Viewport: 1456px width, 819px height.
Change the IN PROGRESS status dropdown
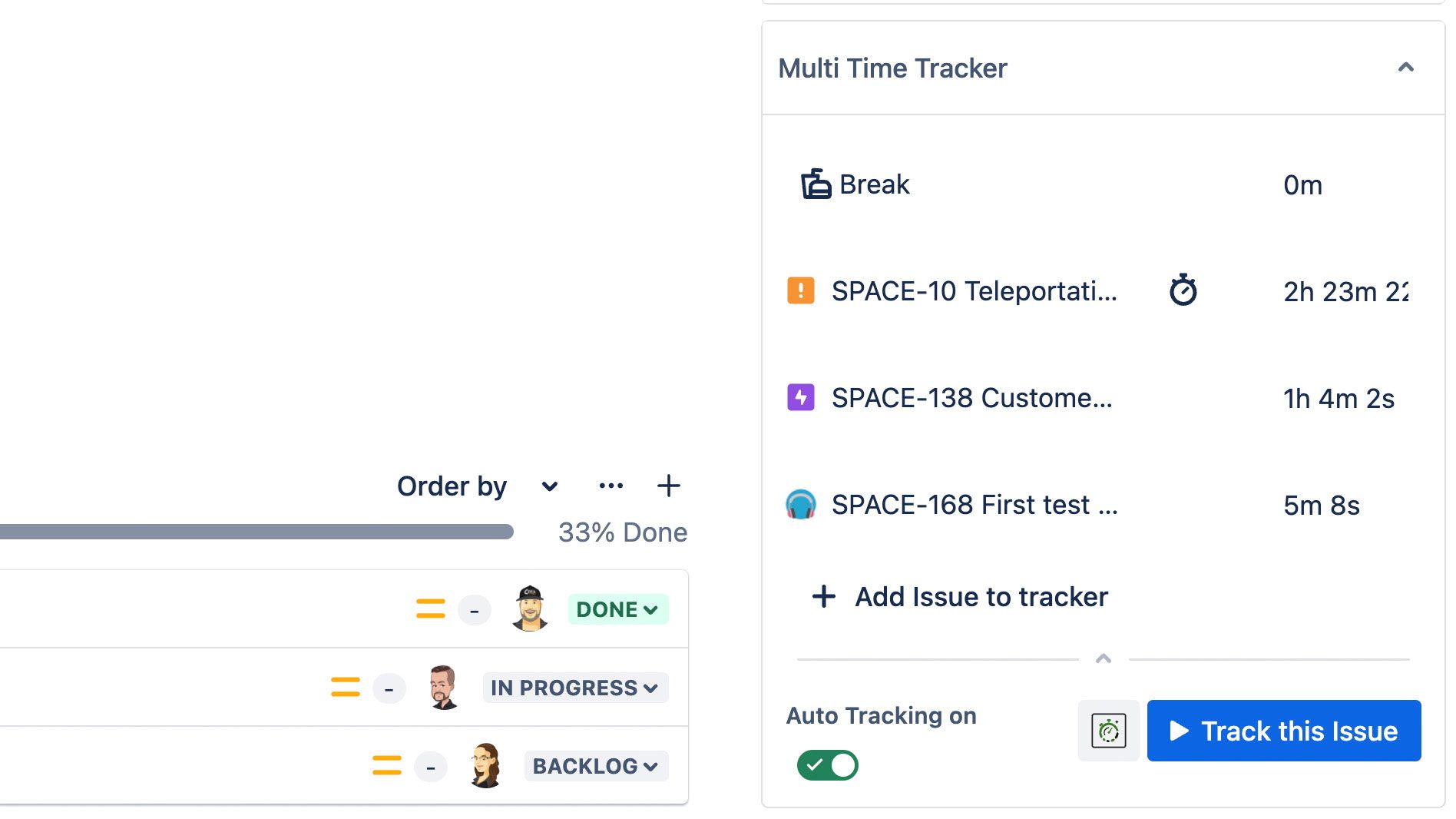point(574,688)
